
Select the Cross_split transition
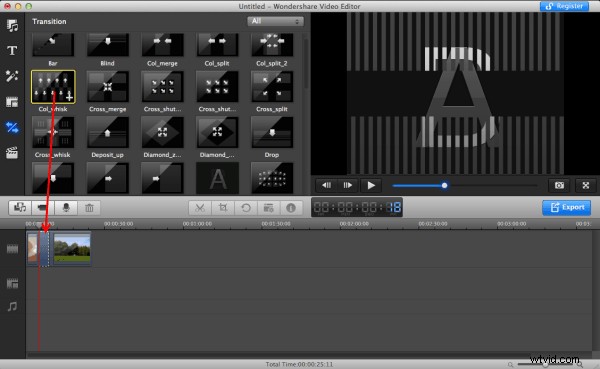point(272,87)
